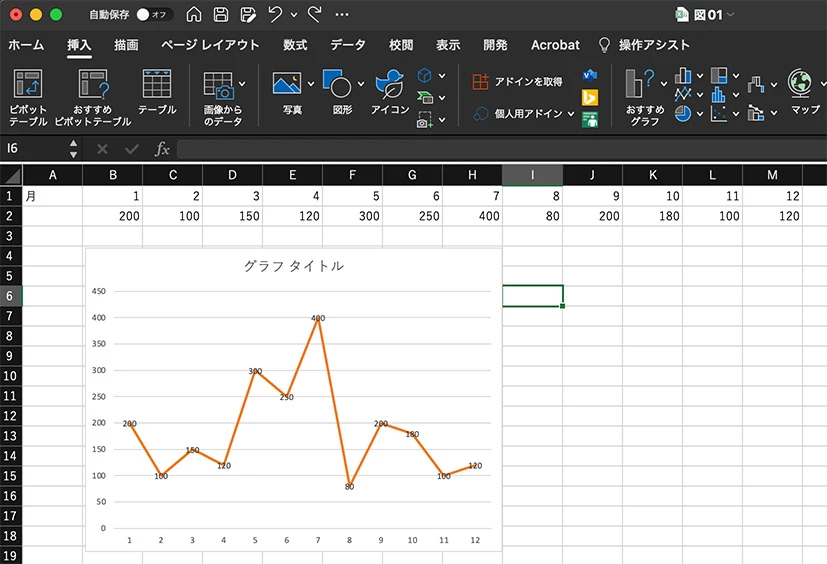This screenshot has width=827, height=564.
Task: Click the SmartArt icon
Action: (425, 97)
